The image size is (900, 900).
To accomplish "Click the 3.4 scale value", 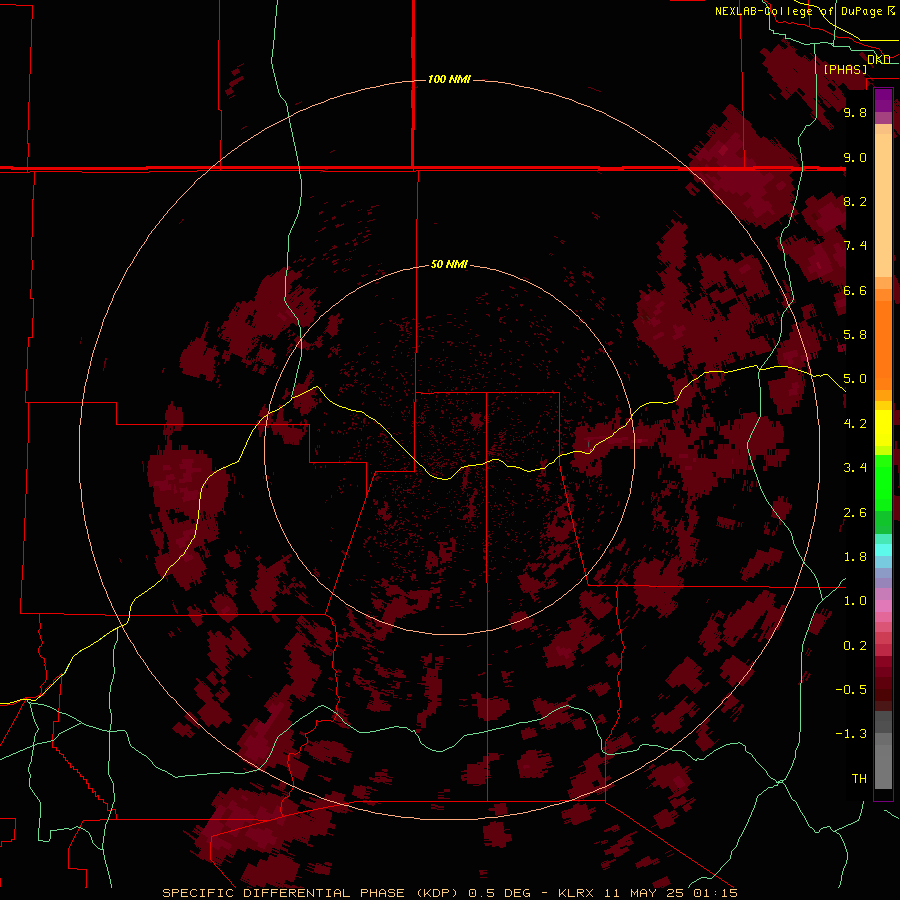I will (x=855, y=468).
